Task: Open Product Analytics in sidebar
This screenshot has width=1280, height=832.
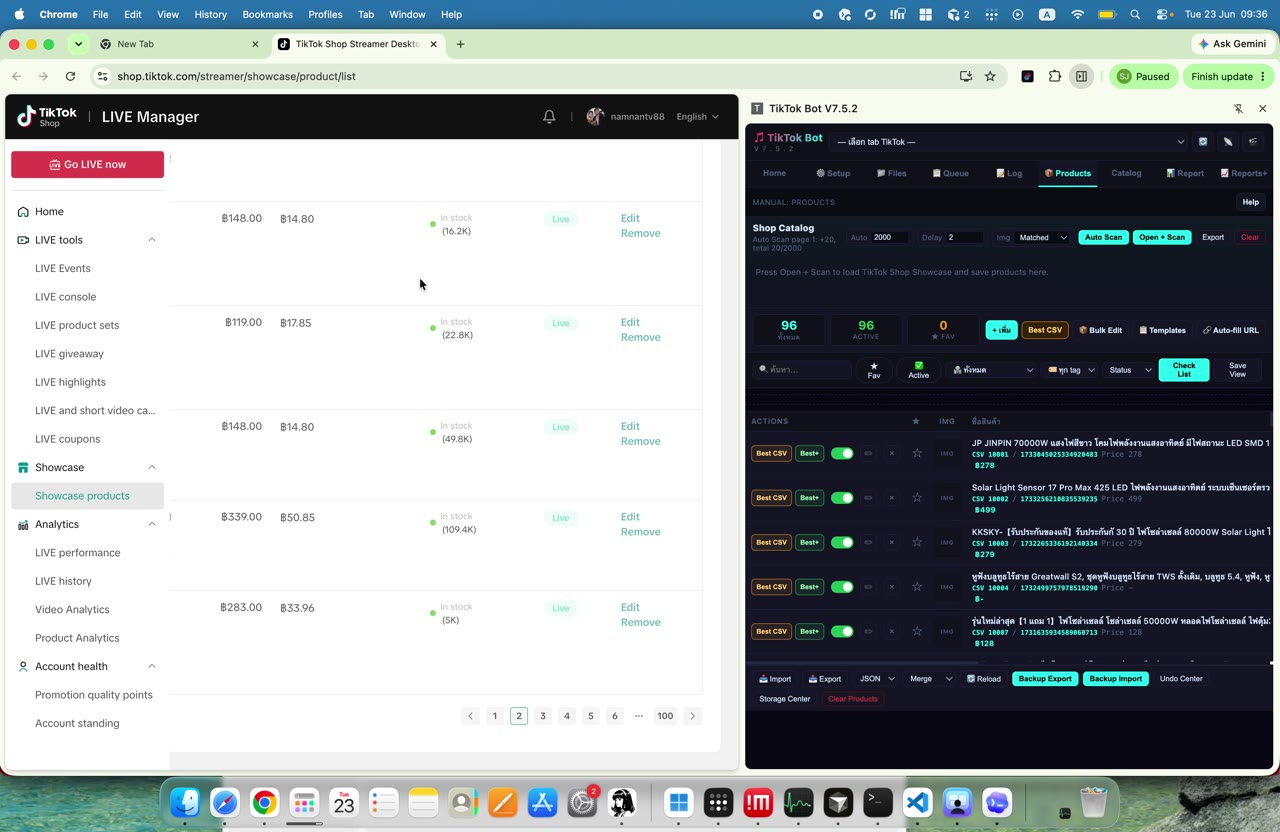Action: click(x=77, y=638)
